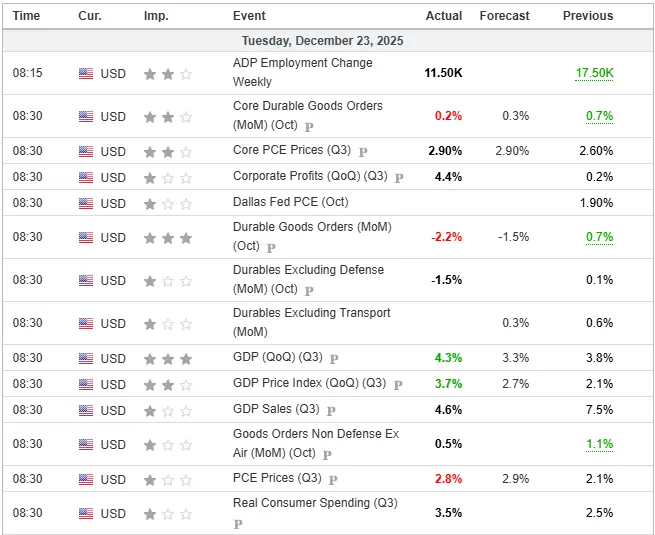Image resolution: width=655 pixels, height=535 pixels.
Task: Click the importance stars in PCE Prices row
Action: 167,478
